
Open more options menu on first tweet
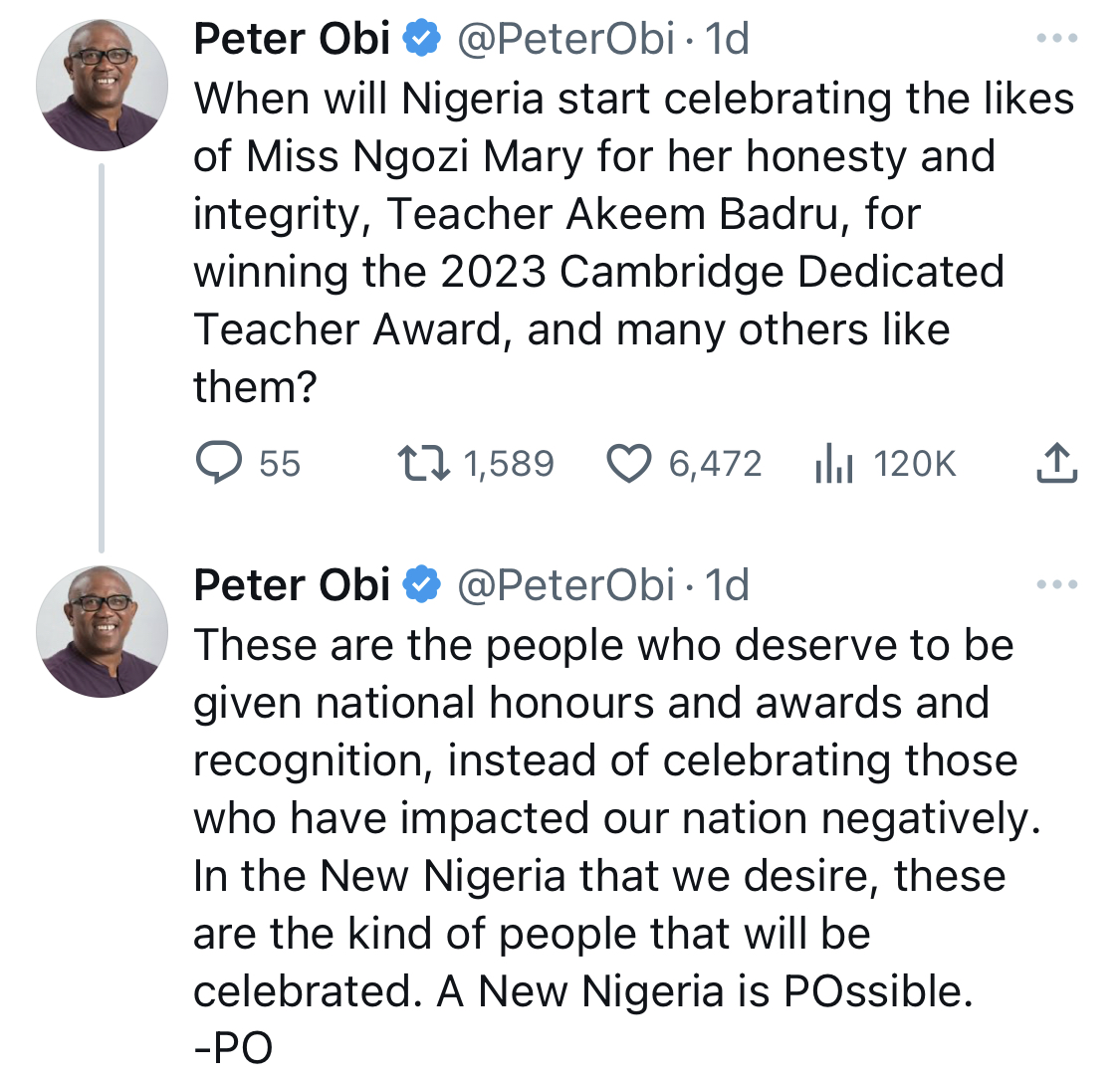tap(1057, 38)
